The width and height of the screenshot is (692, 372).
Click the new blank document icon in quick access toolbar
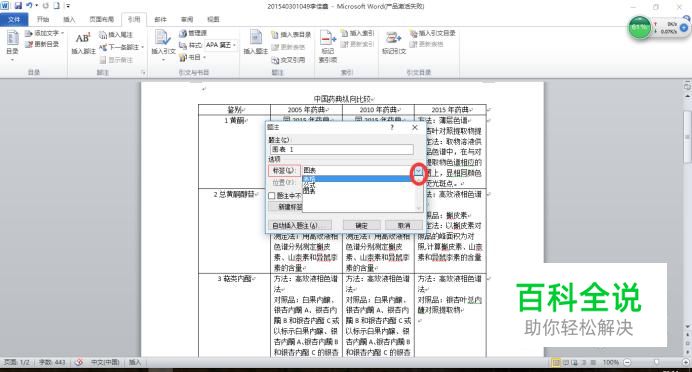tap(56, 6)
